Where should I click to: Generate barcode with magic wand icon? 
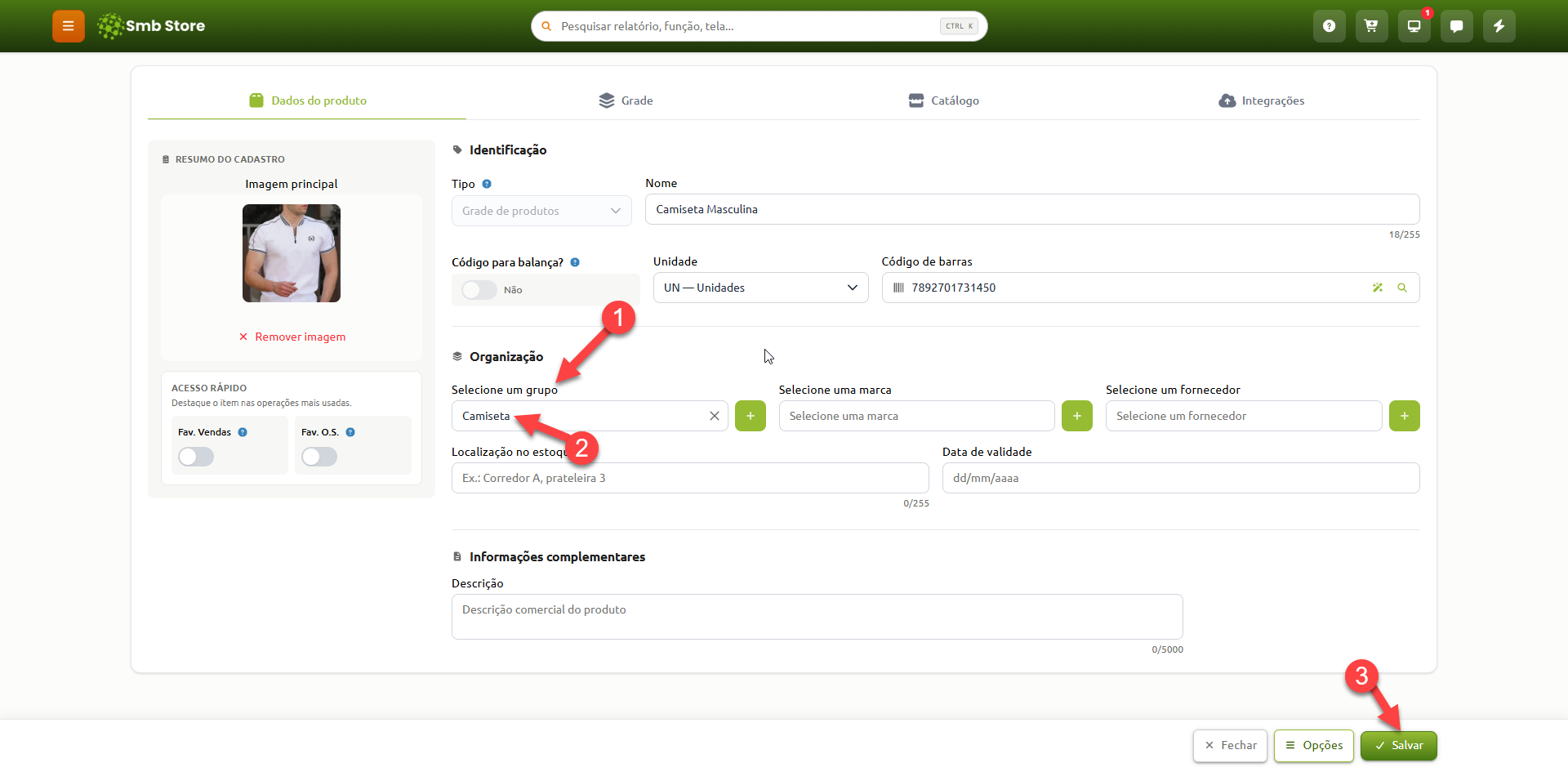[1378, 288]
